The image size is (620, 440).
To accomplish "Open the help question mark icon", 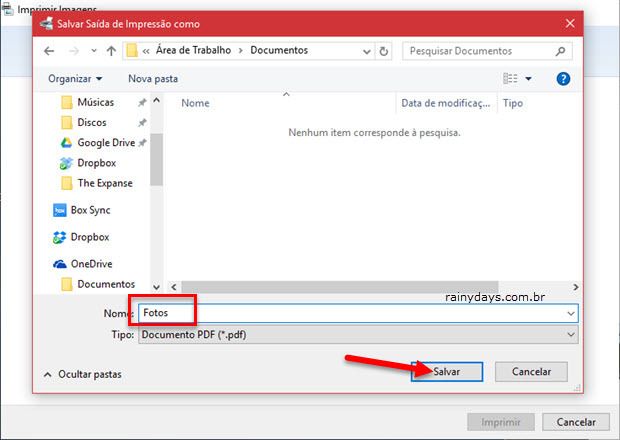I will point(565,78).
